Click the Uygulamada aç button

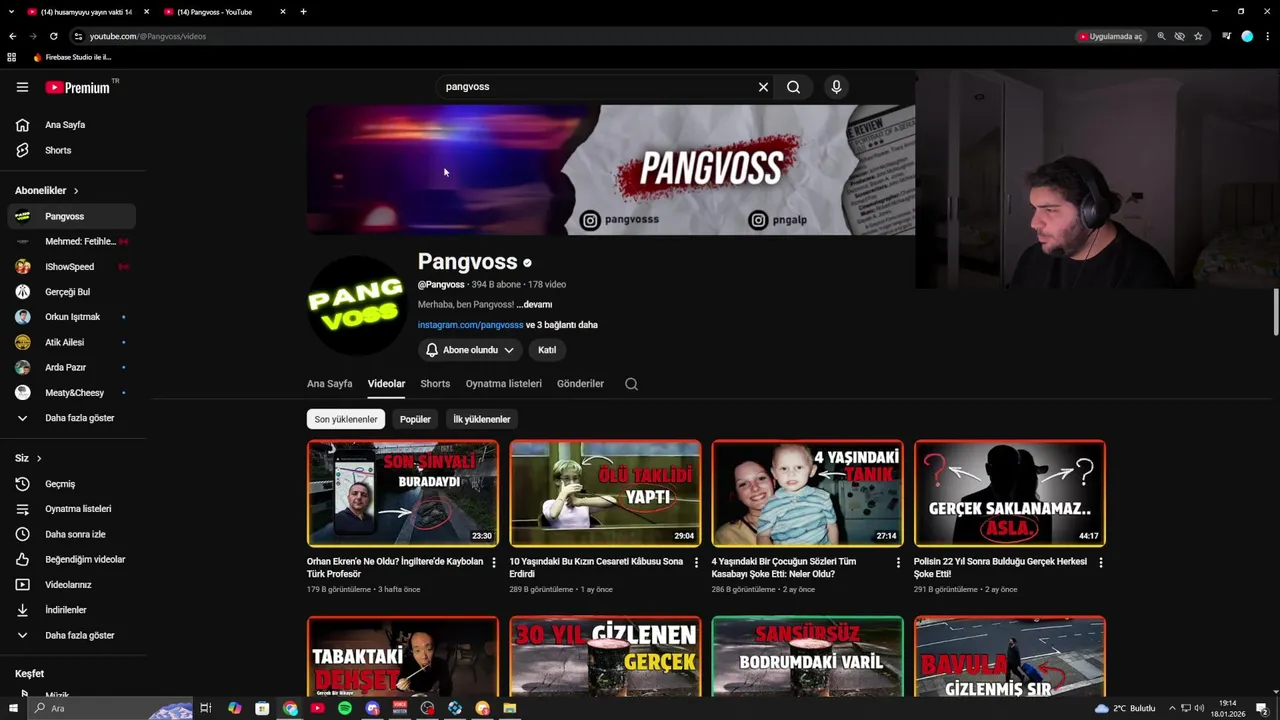pos(1110,36)
